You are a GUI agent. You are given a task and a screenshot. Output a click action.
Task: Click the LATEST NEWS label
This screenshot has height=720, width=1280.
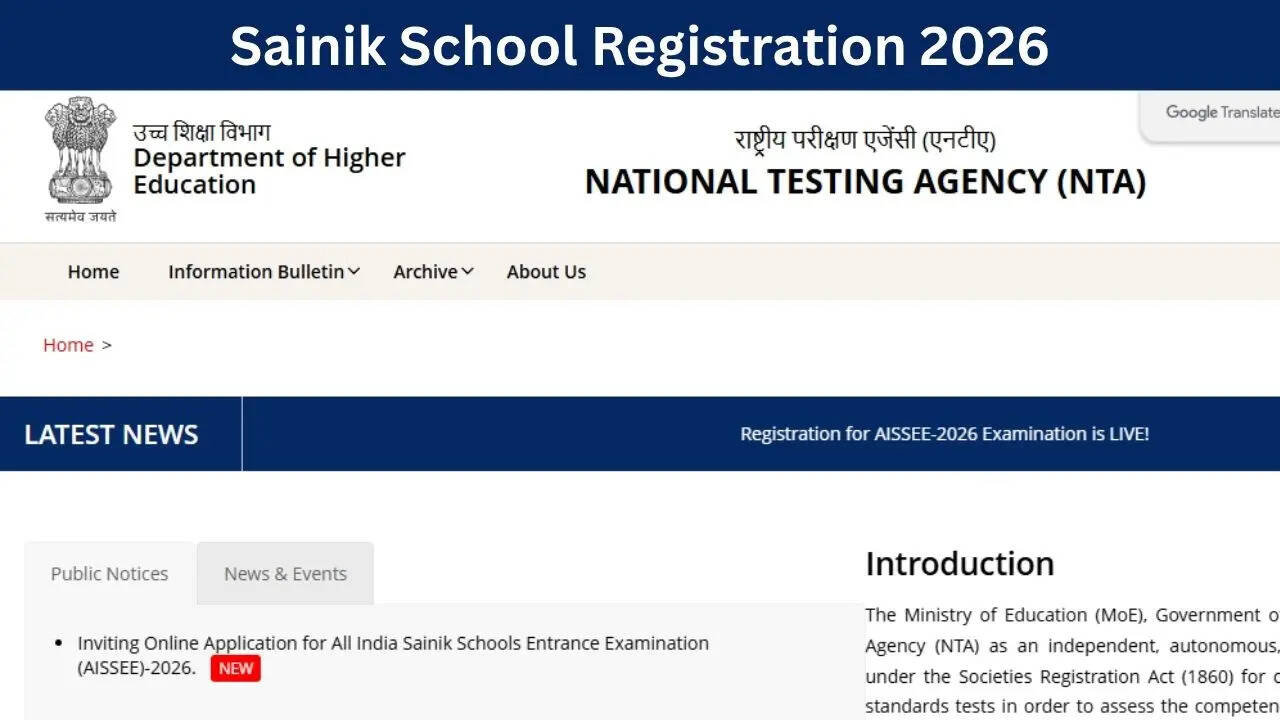(x=111, y=434)
